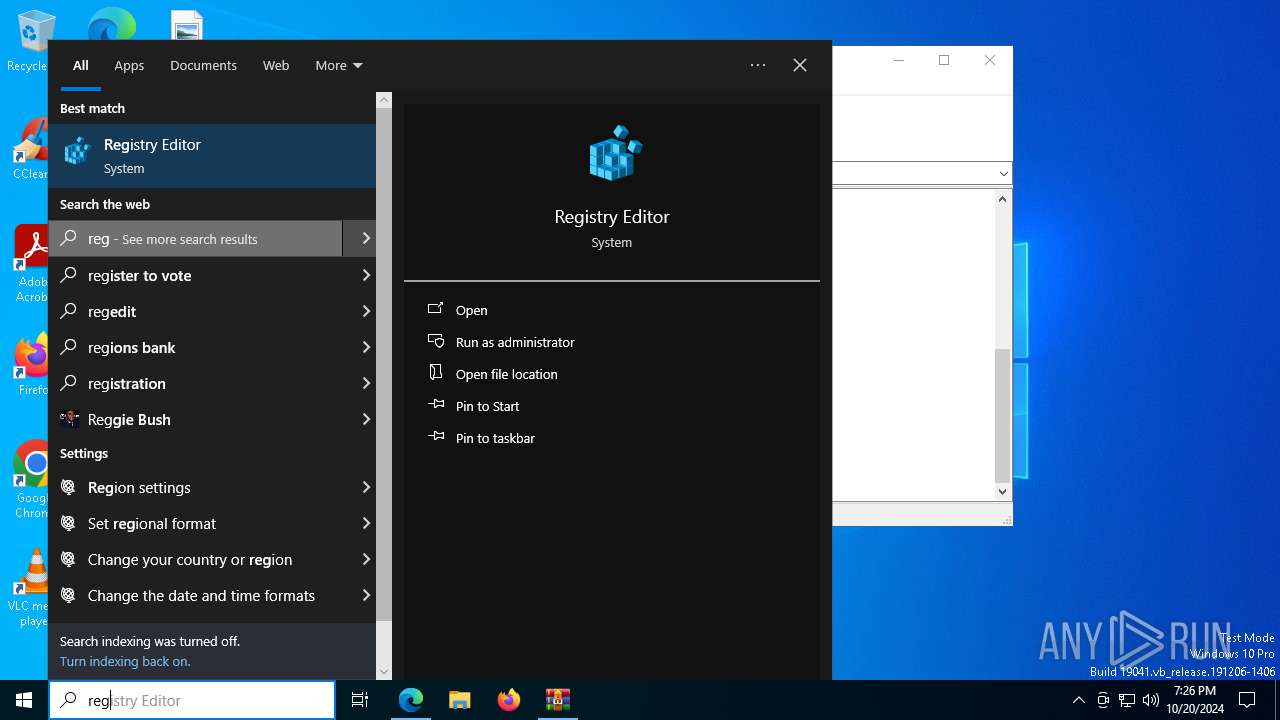Expand the Set regional format arrow
The width and height of the screenshot is (1280, 720).
click(365, 523)
